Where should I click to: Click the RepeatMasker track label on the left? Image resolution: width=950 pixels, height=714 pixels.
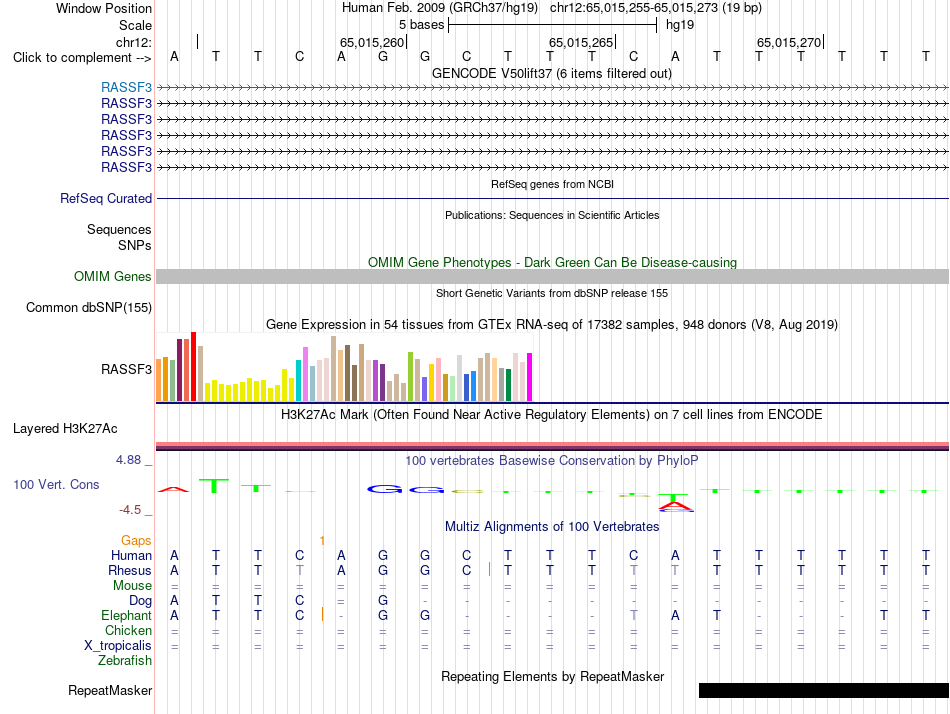point(110,690)
